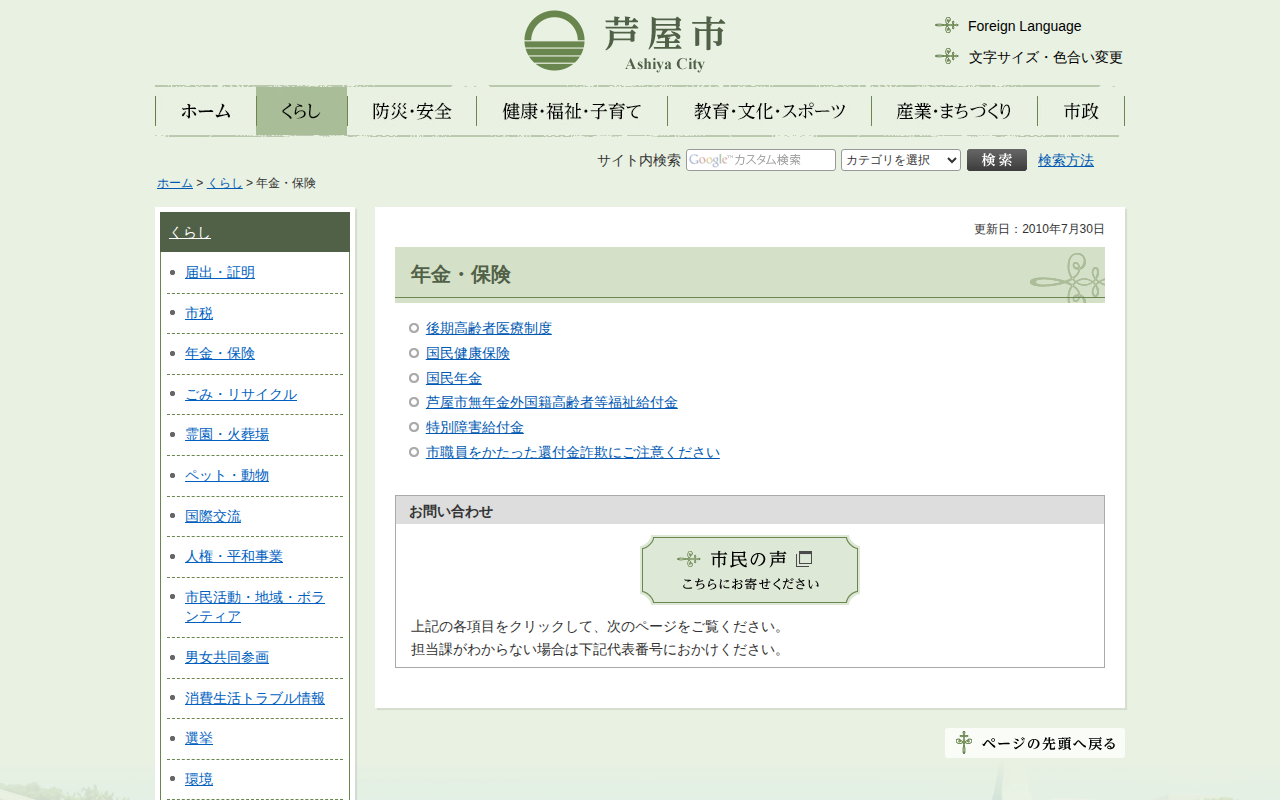Viewport: 1280px width, 800px height.
Task: Open text size and color settings
Action: click(1044, 57)
